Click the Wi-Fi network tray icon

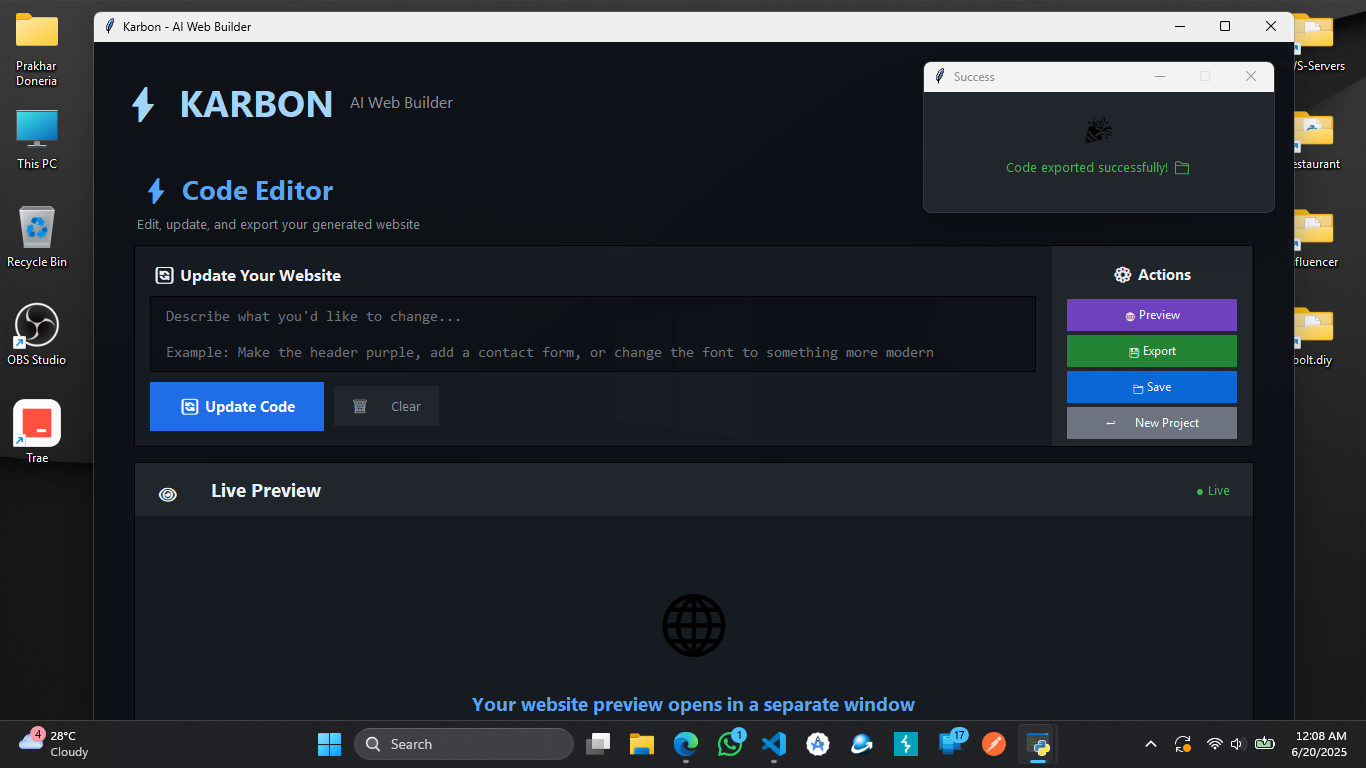click(1215, 744)
